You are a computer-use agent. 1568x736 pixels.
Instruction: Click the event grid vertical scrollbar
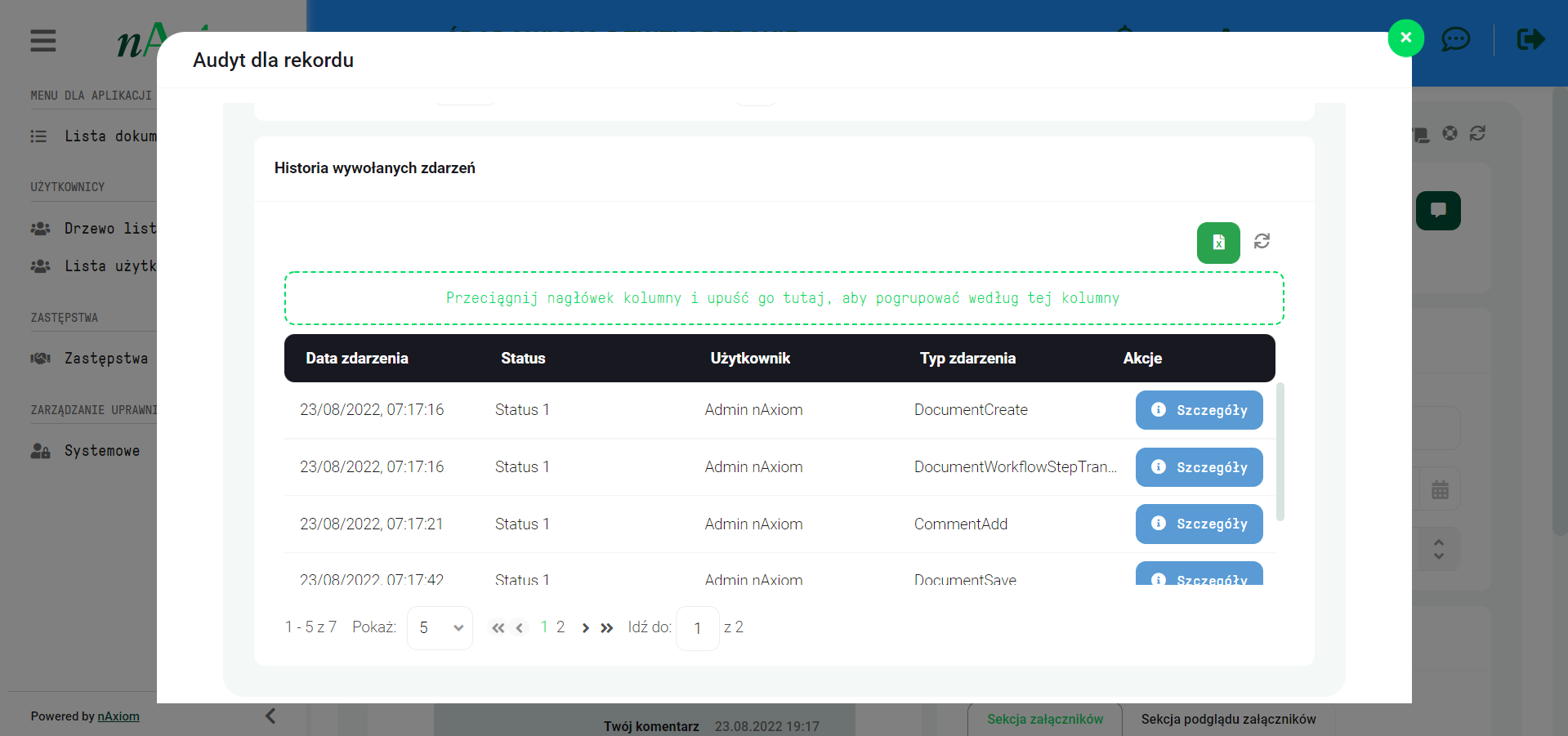click(x=1280, y=452)
